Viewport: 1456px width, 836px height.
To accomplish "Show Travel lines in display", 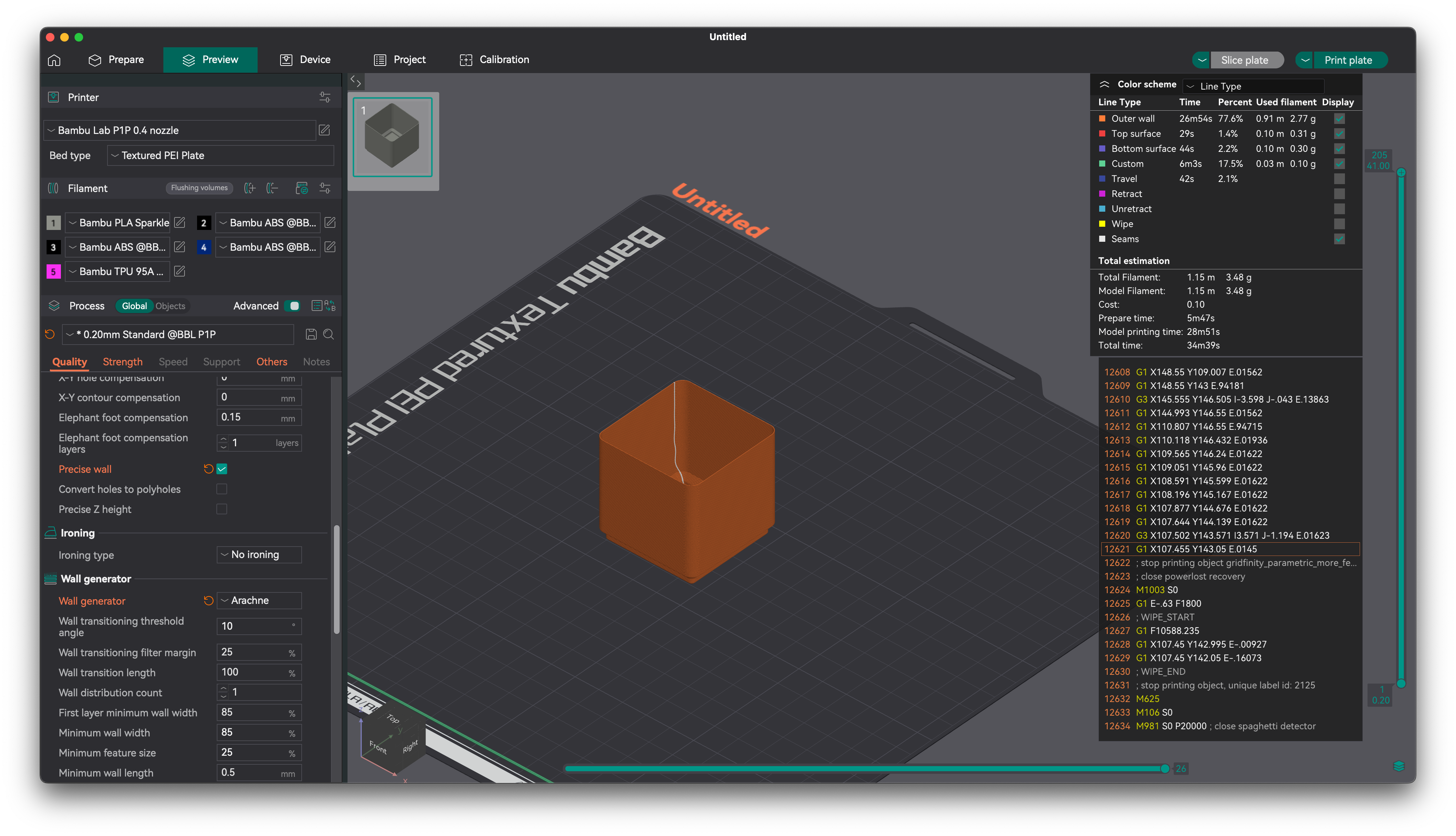I will (1340, 179).
